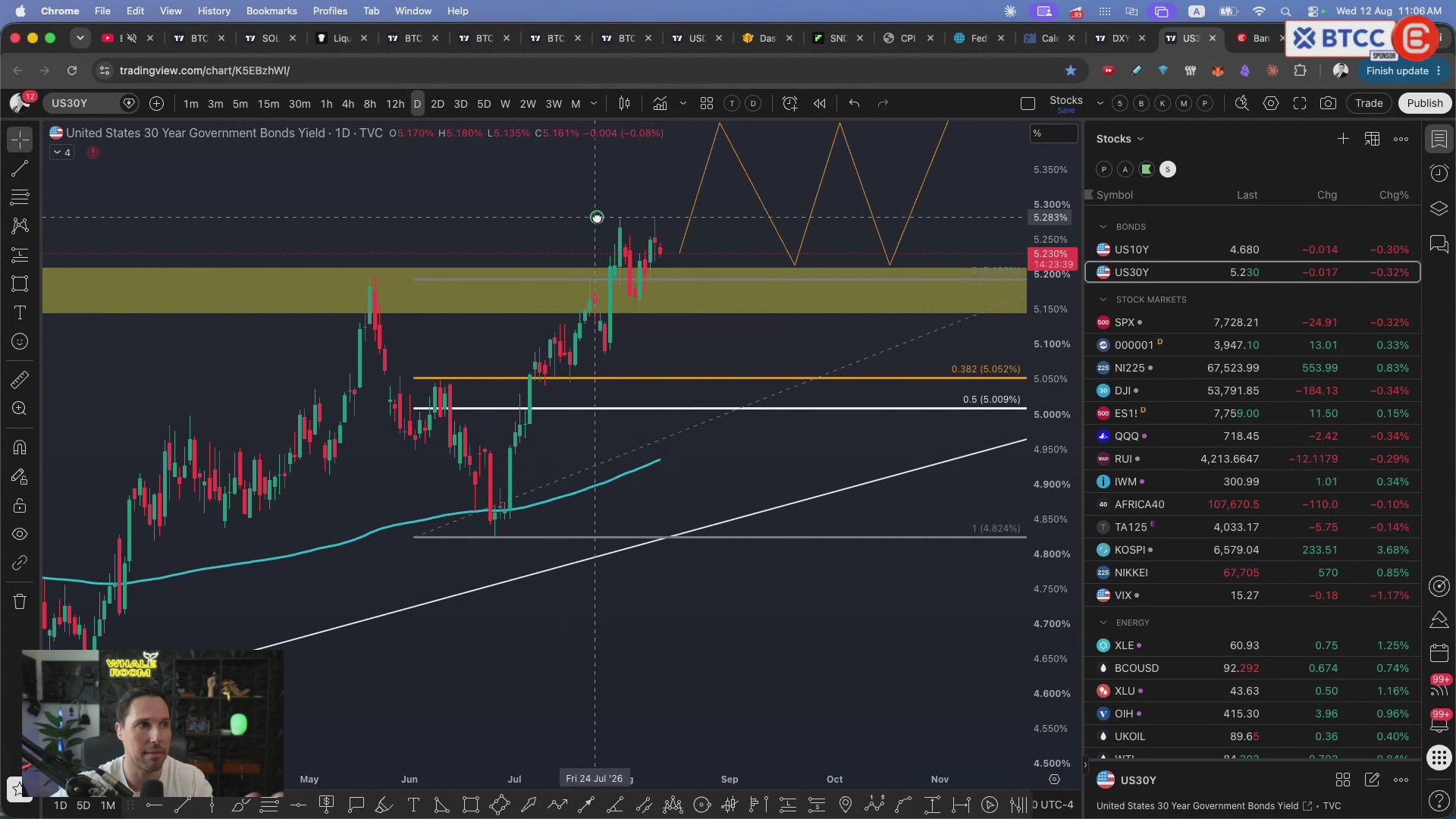The width and height of the screenshot is (1456, 819).
Task: Select the ruler measure tool
Action: coord(20,379)
